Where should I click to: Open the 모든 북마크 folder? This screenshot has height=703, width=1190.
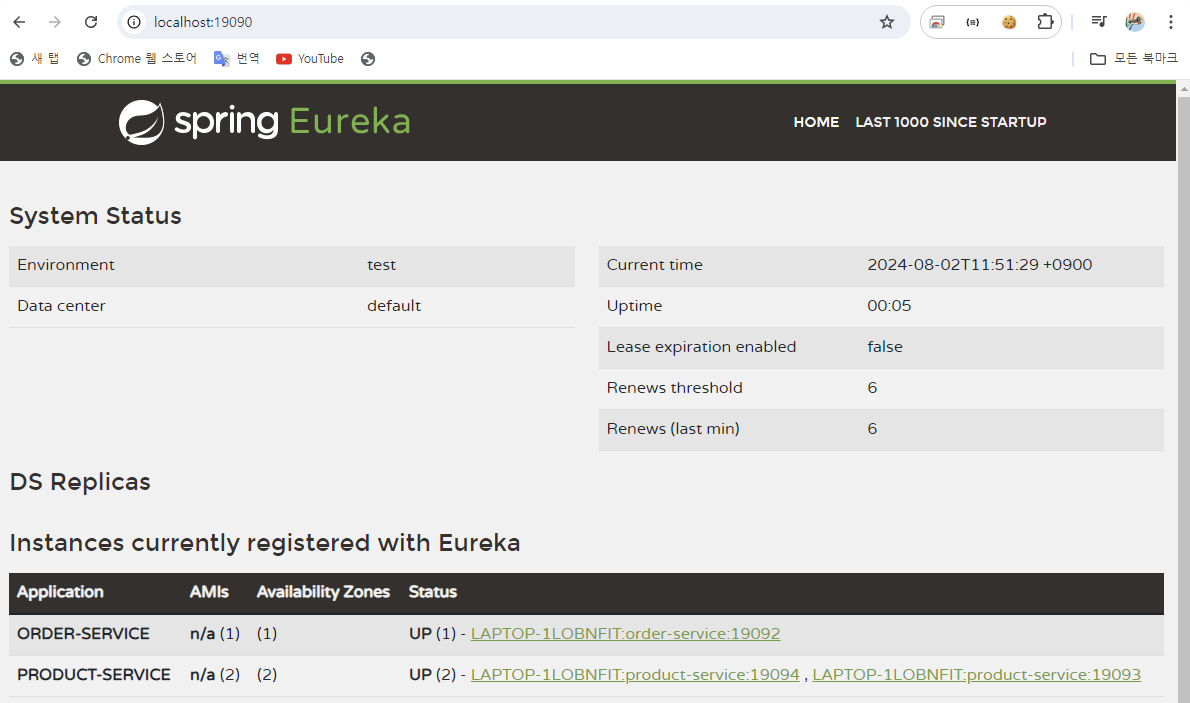coord(1134,58)
